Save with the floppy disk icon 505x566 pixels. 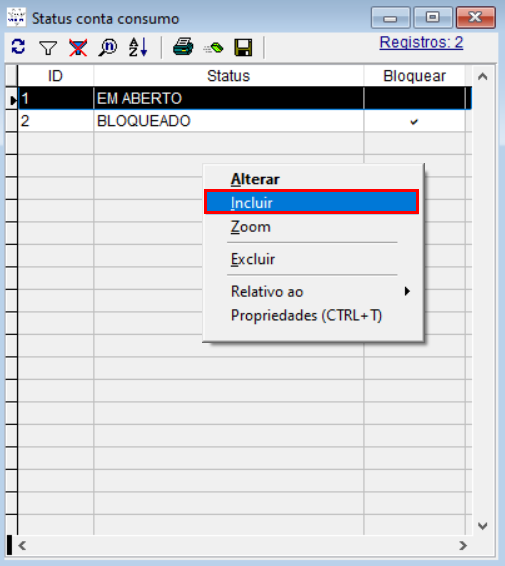point(243,47)
